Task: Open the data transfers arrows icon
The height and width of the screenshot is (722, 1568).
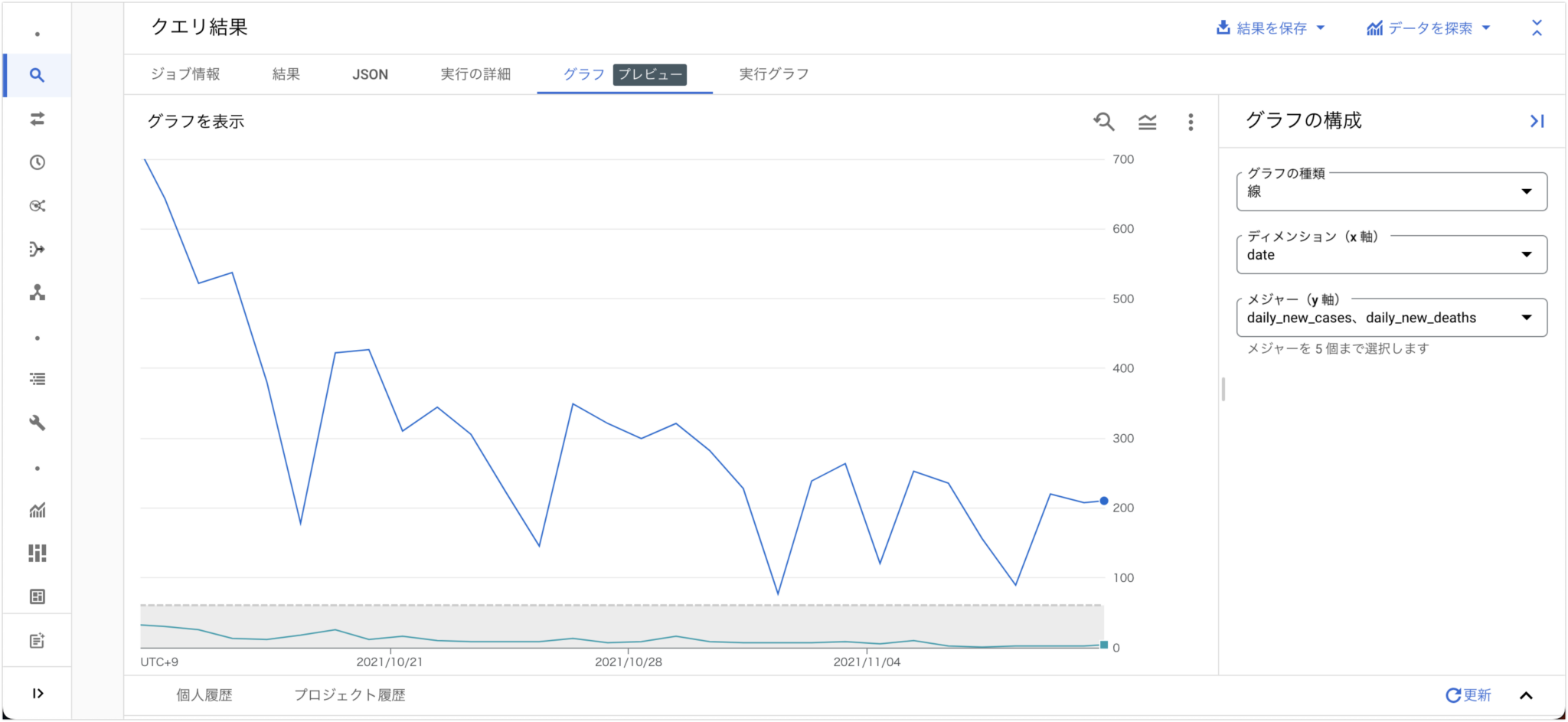Action: tap(37, 119)
